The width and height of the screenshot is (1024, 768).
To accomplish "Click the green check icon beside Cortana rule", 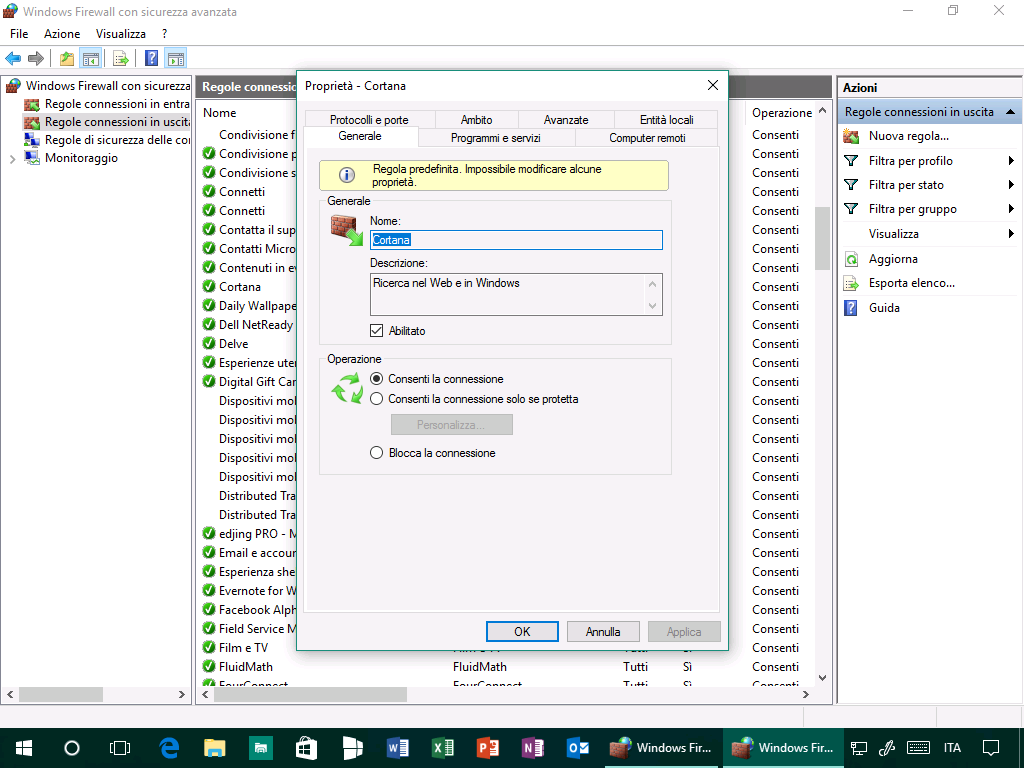I will [209, 286].
